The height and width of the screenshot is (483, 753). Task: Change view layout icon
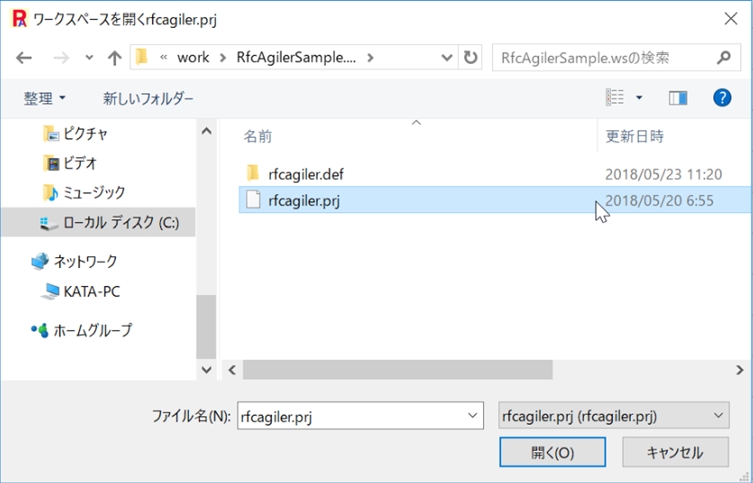(x=615, y=97)
